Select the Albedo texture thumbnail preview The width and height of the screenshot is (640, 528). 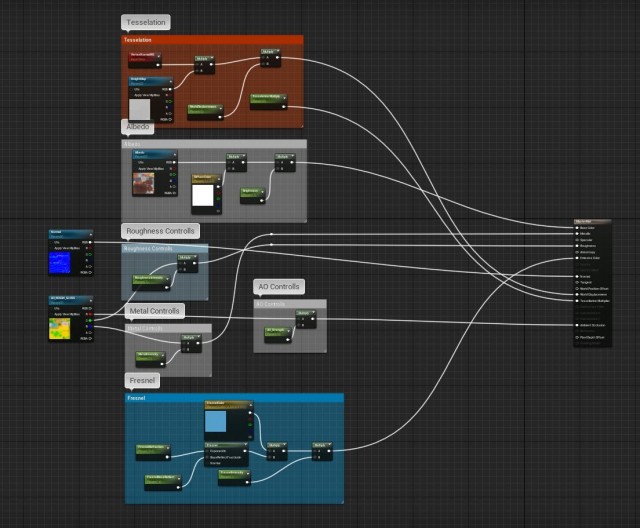(144, 184)
